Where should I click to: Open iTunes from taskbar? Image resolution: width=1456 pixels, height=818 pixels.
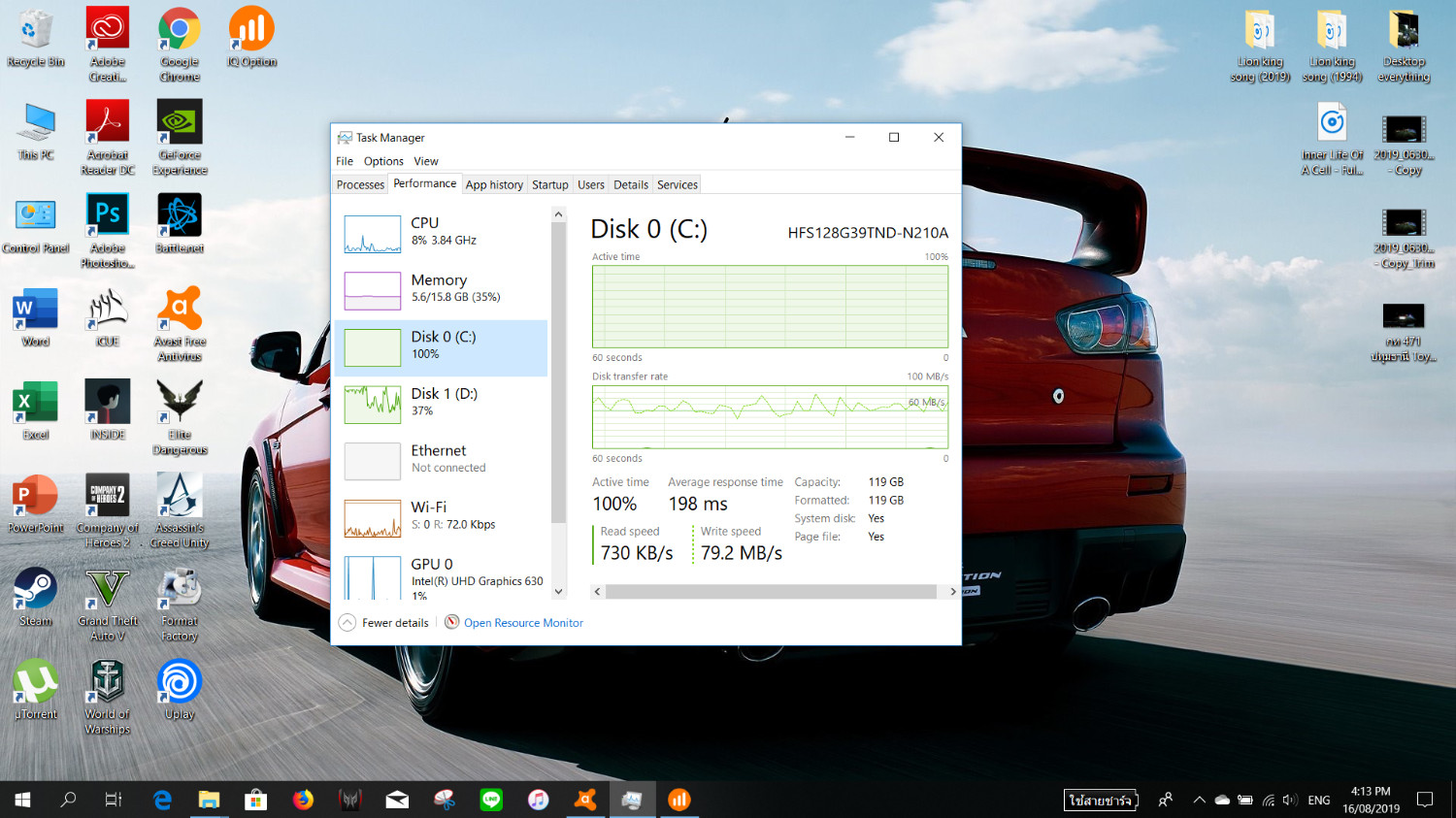tap(538, 800)
